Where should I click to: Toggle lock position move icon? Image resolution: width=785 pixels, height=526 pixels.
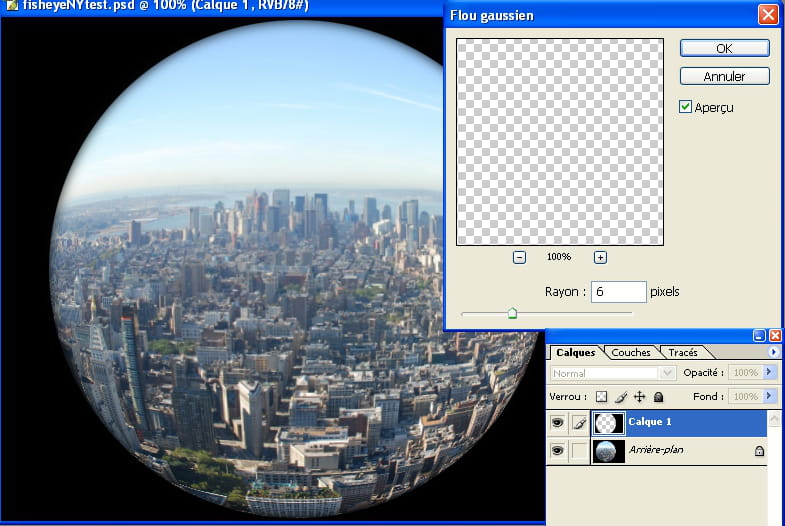639,397
